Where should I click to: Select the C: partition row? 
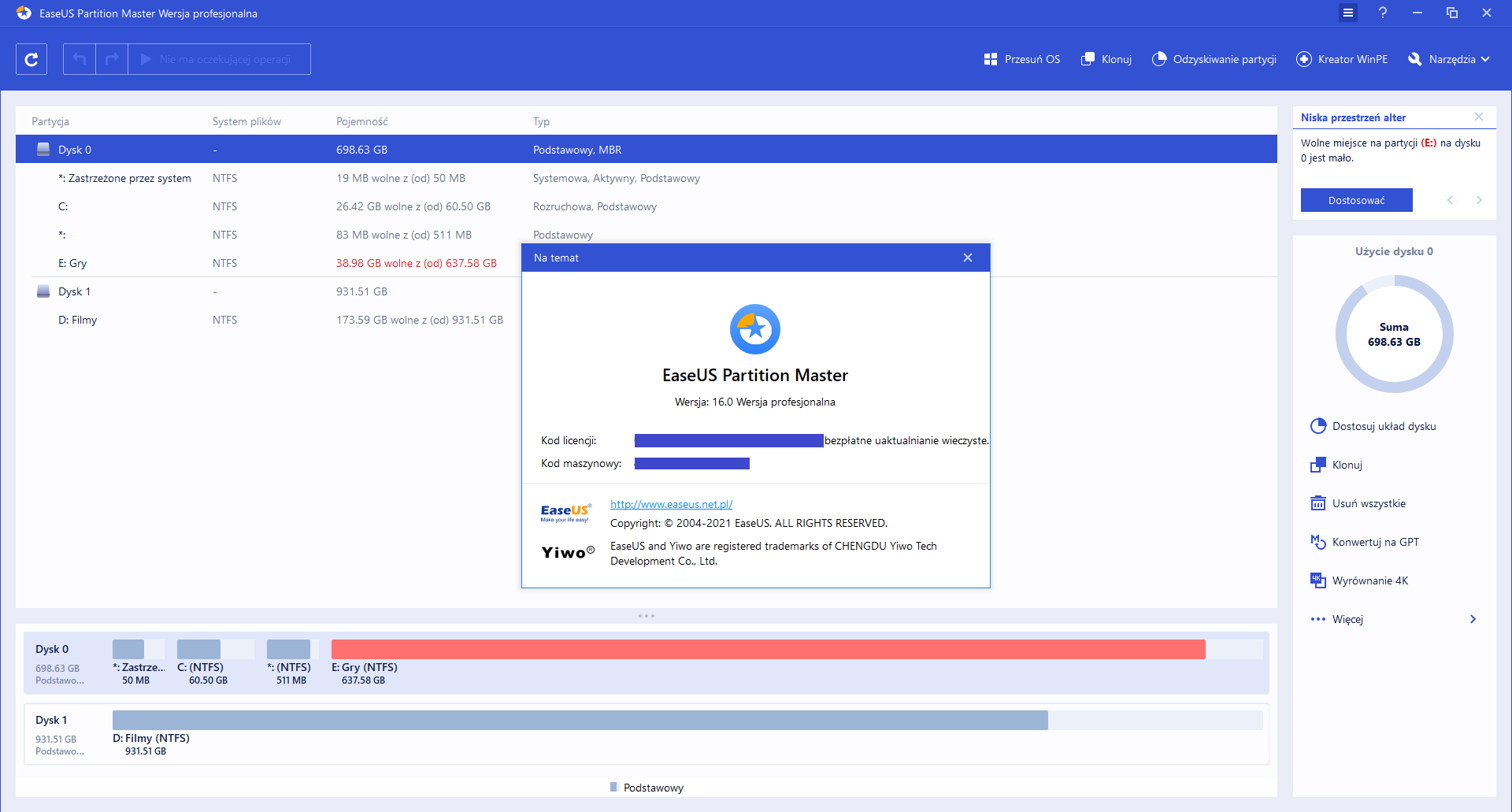pyautogui.click(x=647, y=206)
